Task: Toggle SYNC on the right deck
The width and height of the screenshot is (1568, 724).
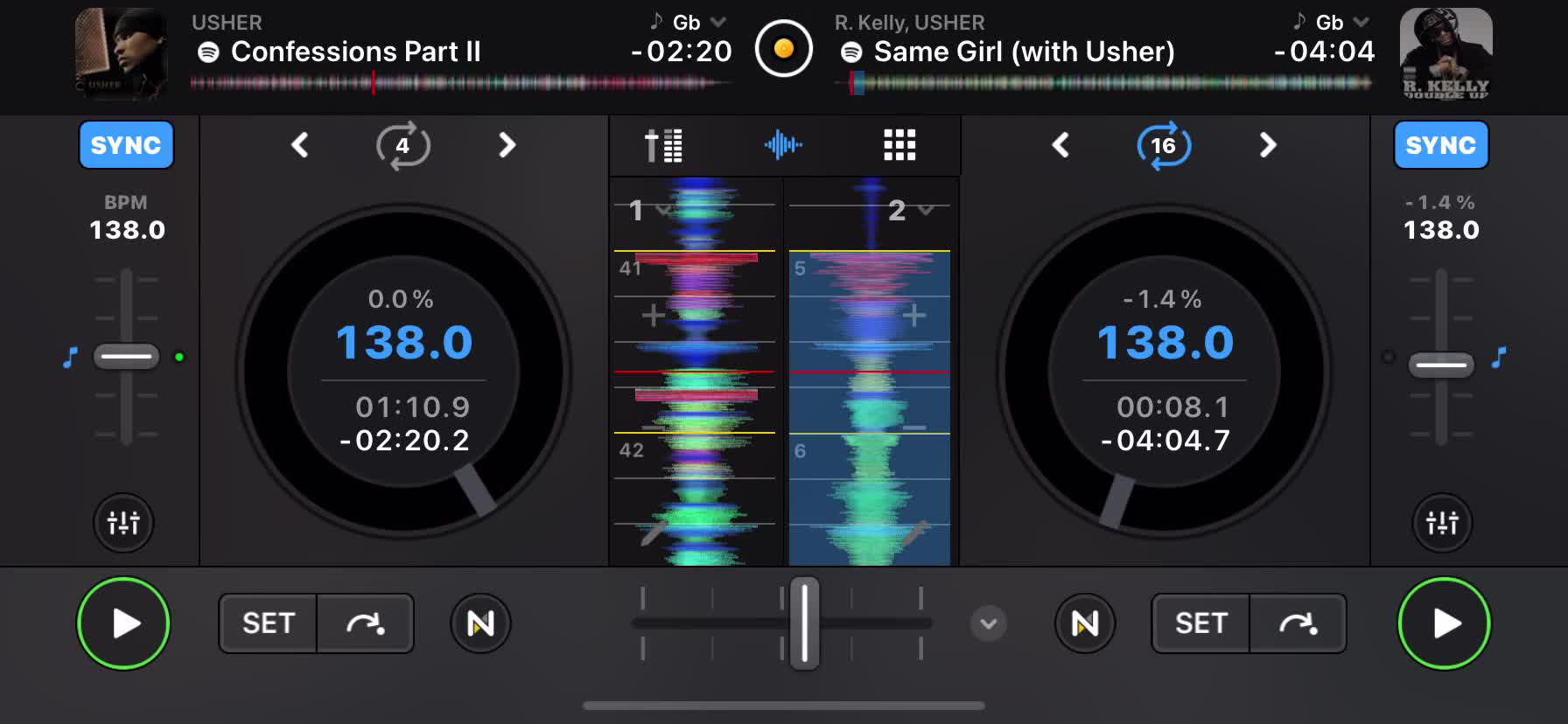Action: 1440,145
